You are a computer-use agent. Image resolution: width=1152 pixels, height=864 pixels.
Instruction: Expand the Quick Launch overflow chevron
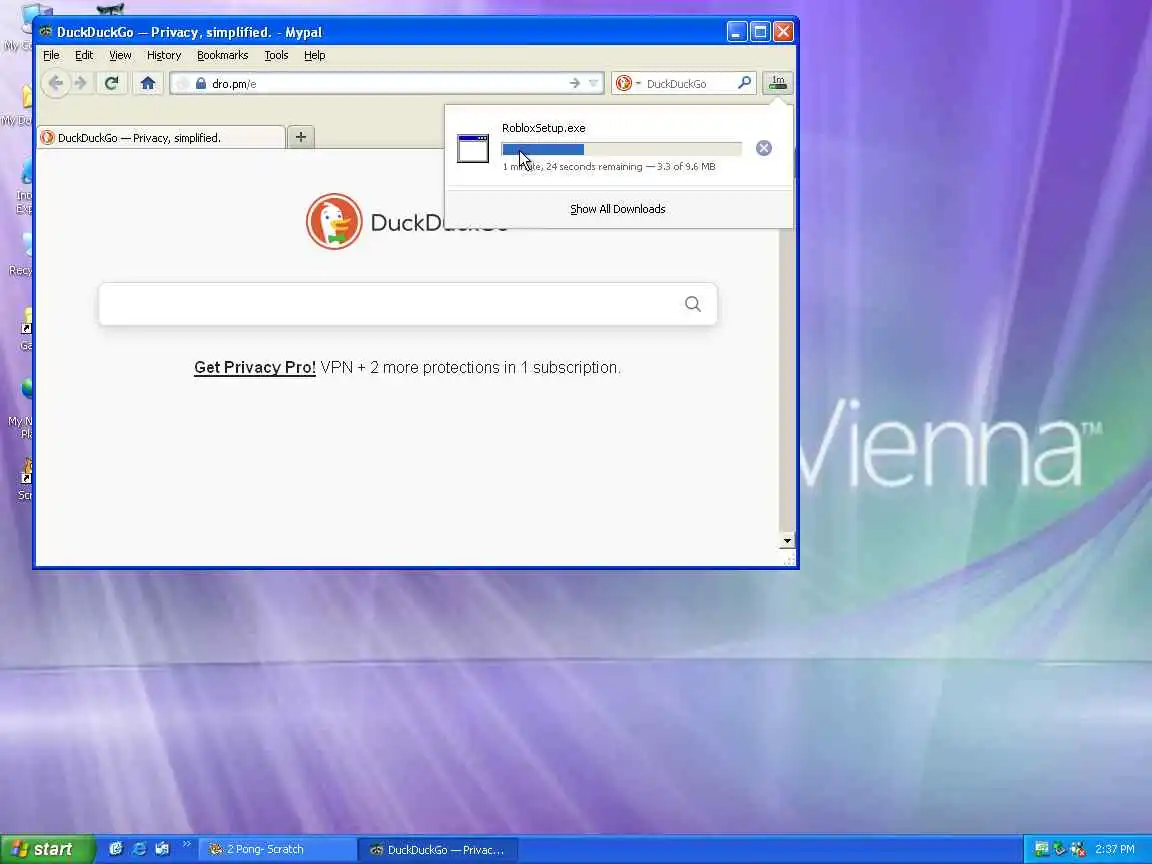tap(187, 845)
